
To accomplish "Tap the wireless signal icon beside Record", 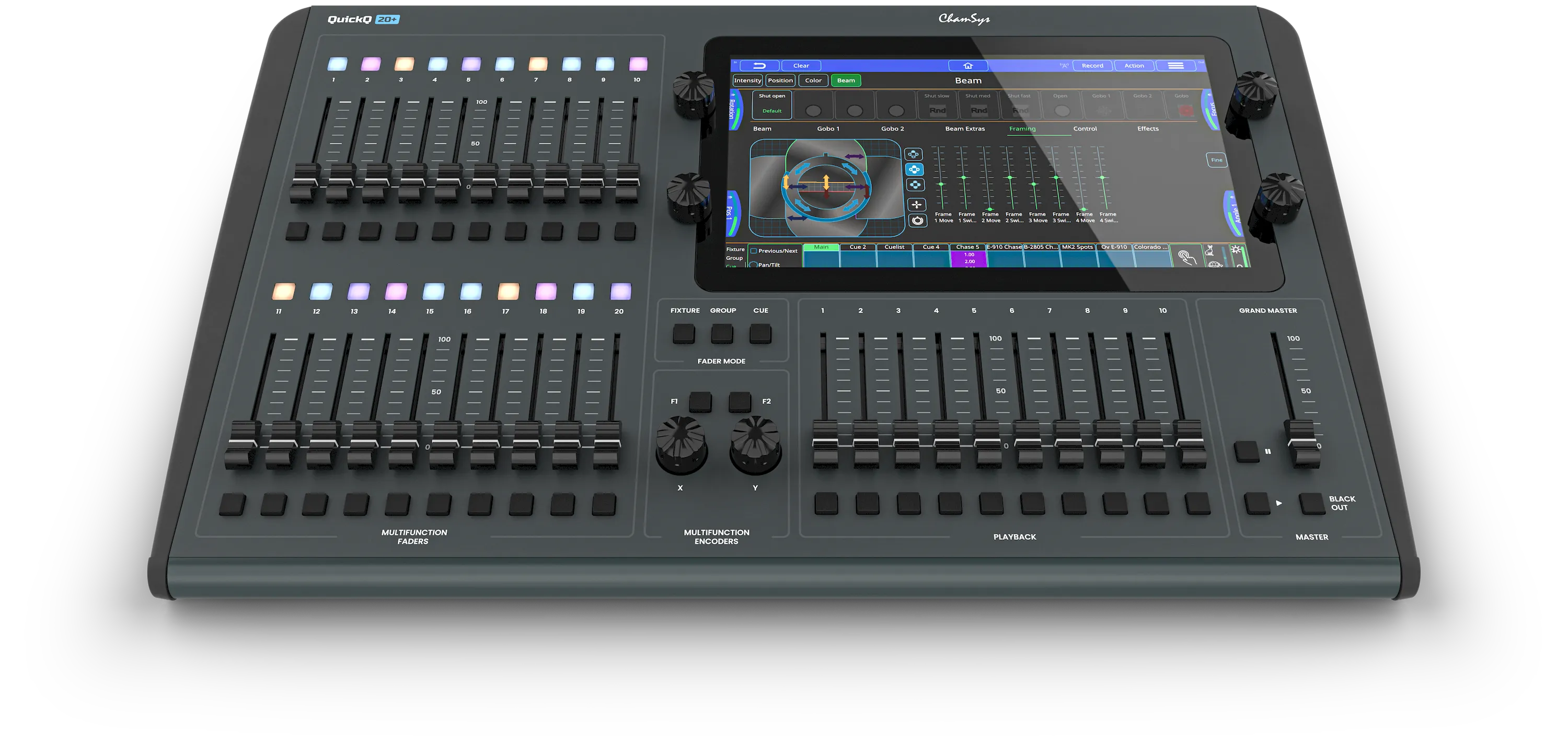I will click(x=1064, y=66).
